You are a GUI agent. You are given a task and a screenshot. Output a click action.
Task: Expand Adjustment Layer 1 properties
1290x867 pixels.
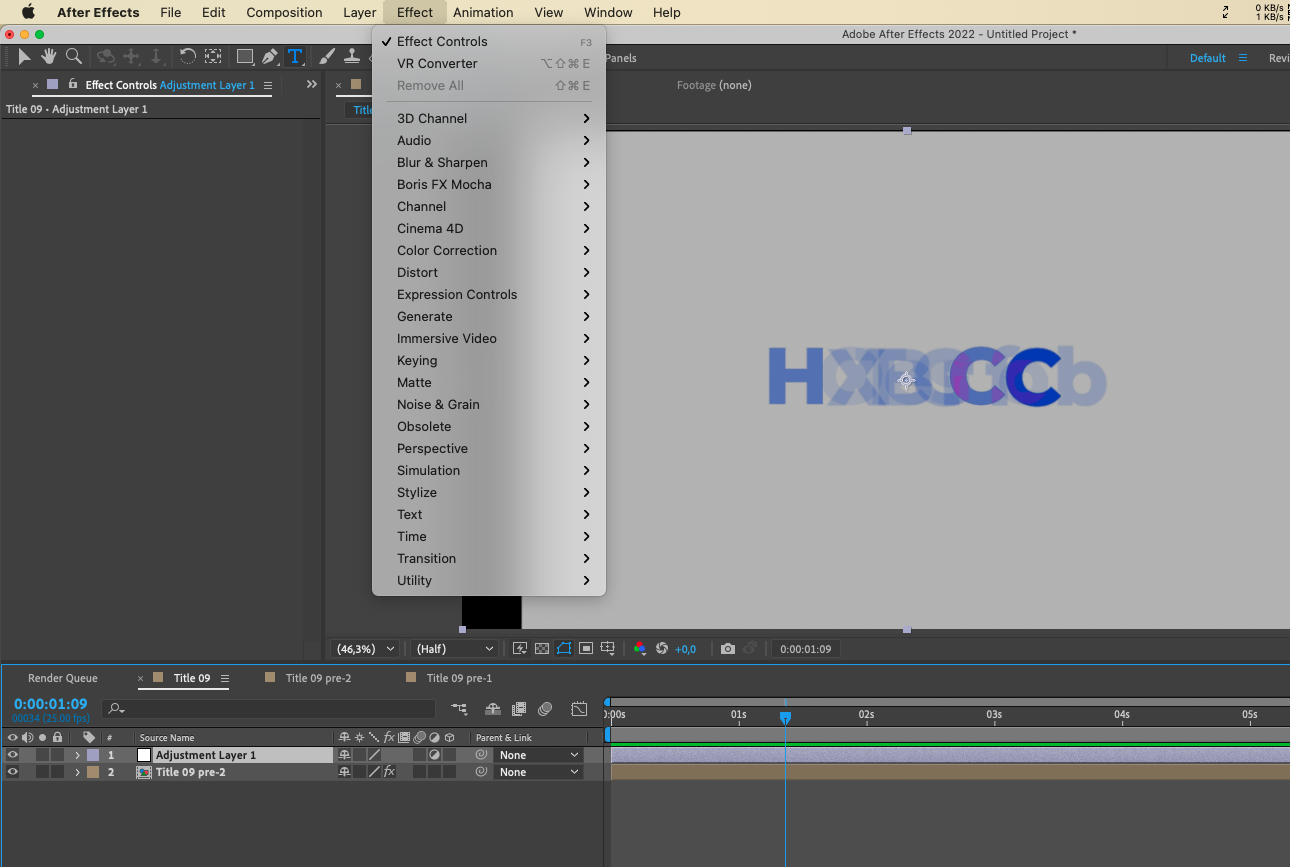point(77,755)
